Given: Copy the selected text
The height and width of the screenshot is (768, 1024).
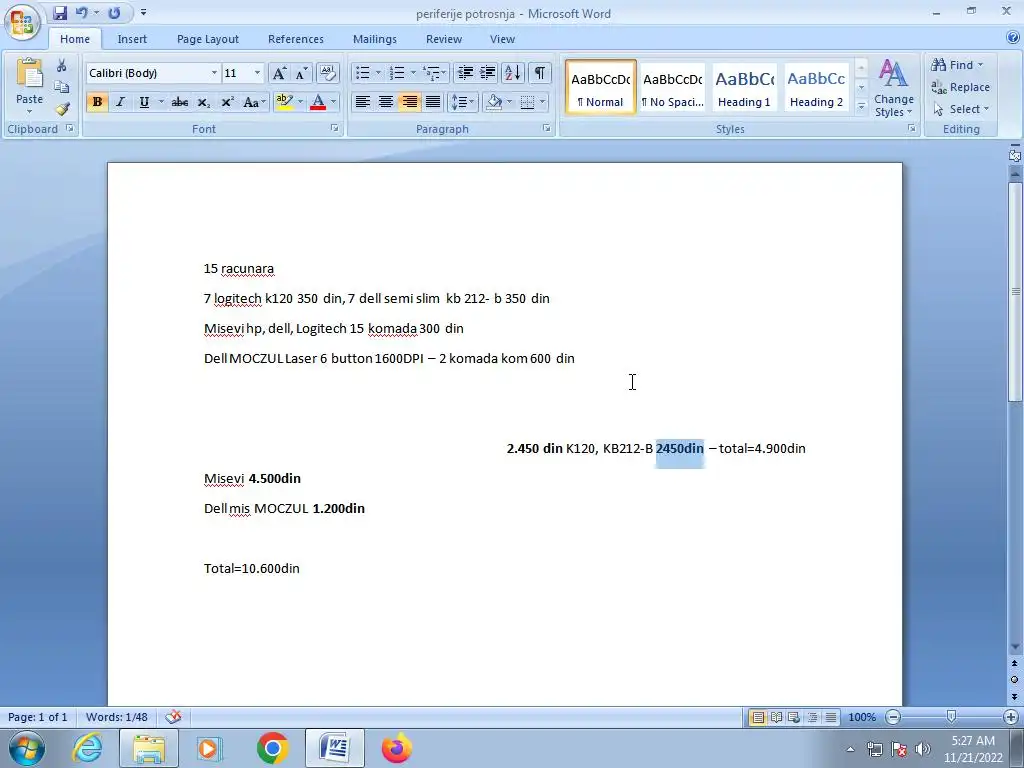Looking at the screenshot, I should [61, 87].
